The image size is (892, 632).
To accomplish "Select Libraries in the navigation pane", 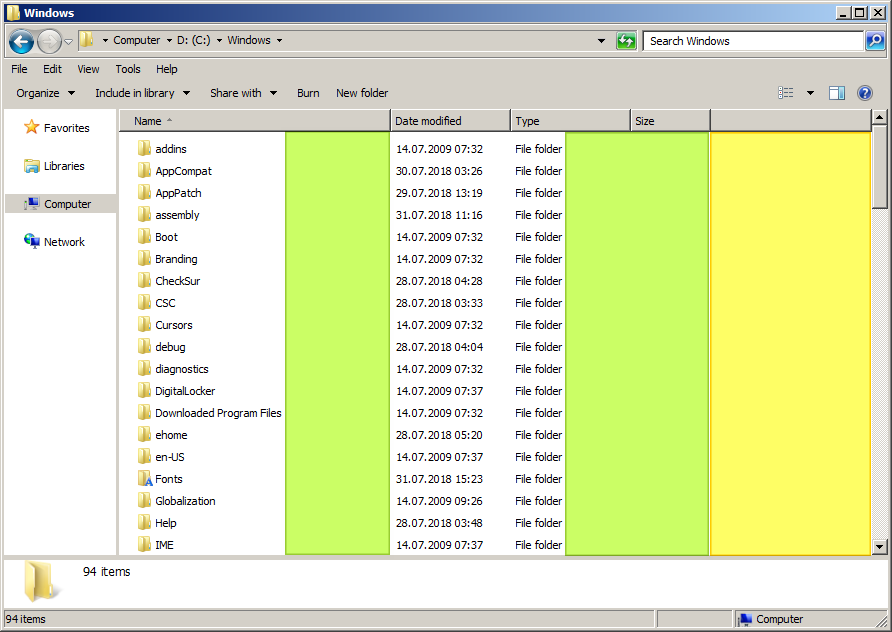I will tap(55, 166).
